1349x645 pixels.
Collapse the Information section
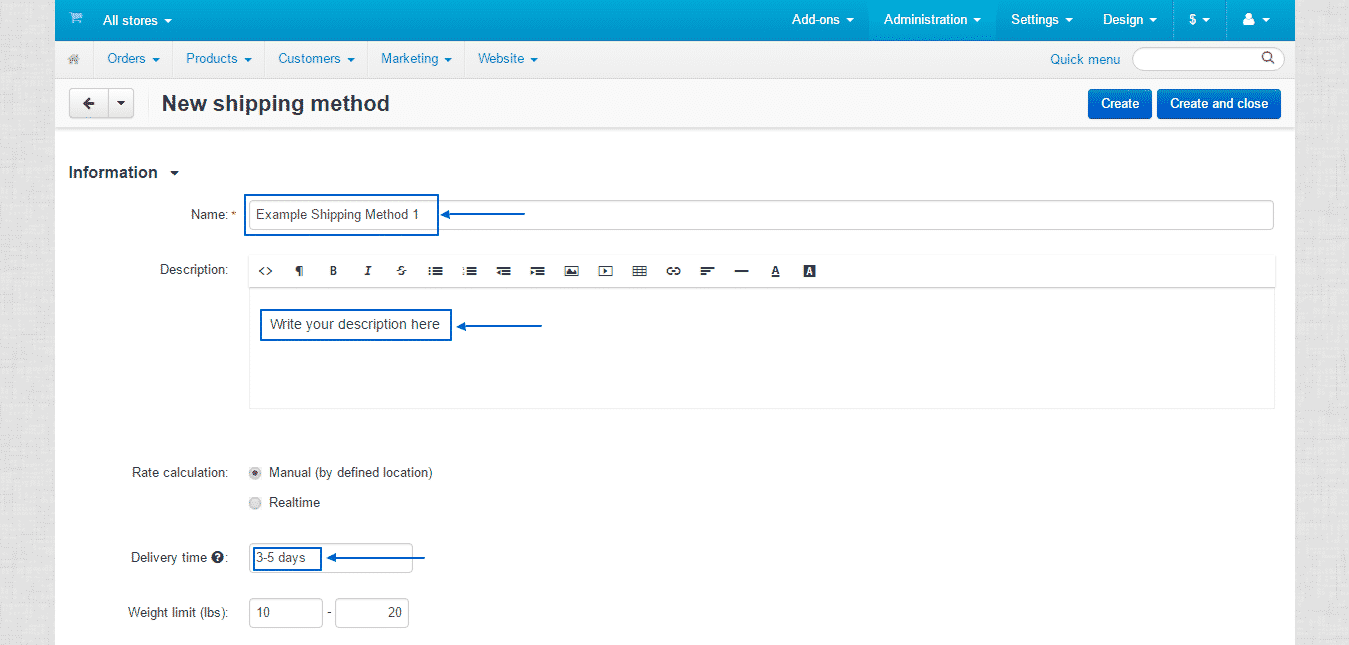(174, 172)
